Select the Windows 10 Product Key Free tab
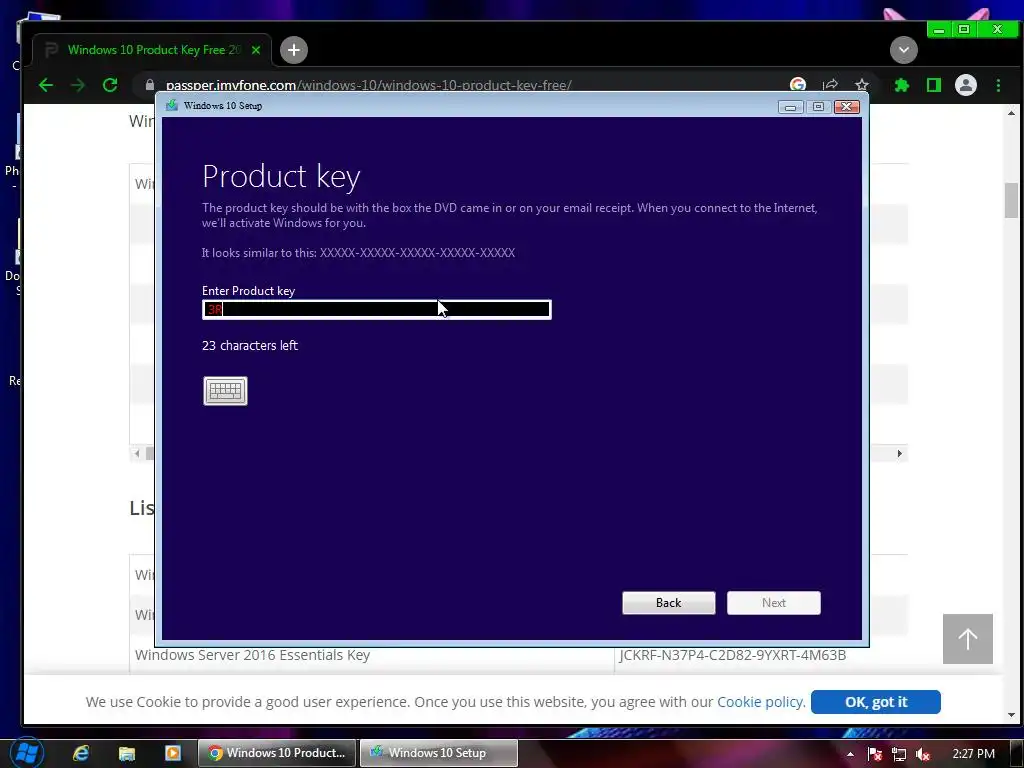This screenshot has width=1024, height=768. [x=152, y=50]
